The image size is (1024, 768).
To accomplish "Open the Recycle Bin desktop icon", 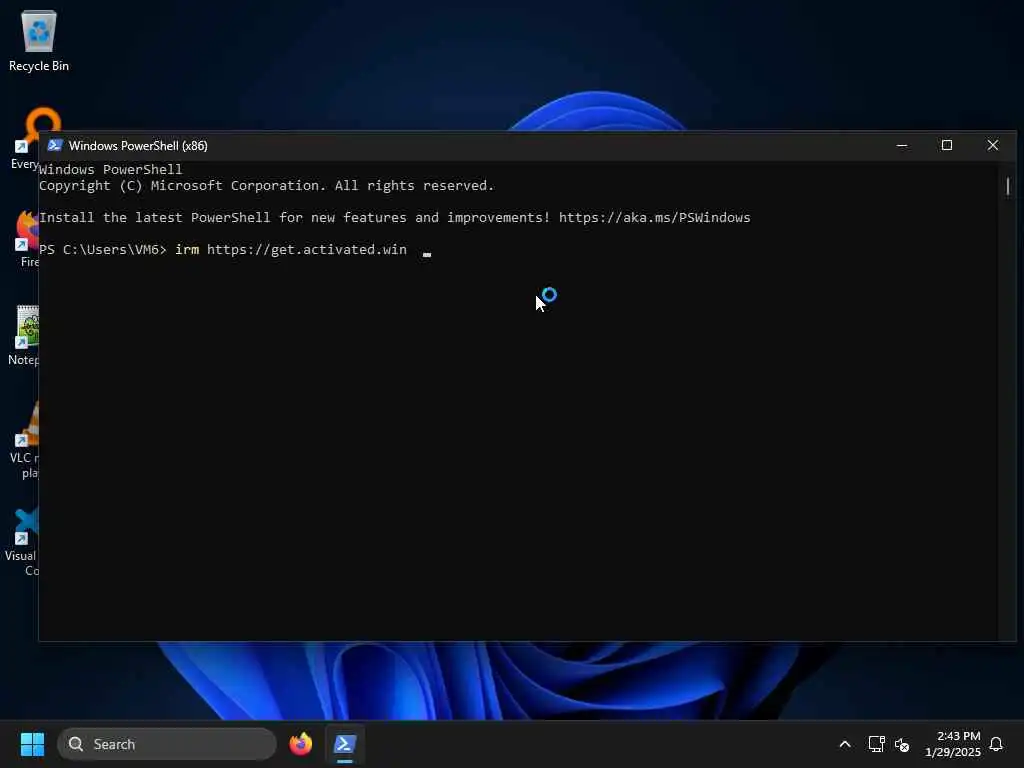I will coord(39,40).
